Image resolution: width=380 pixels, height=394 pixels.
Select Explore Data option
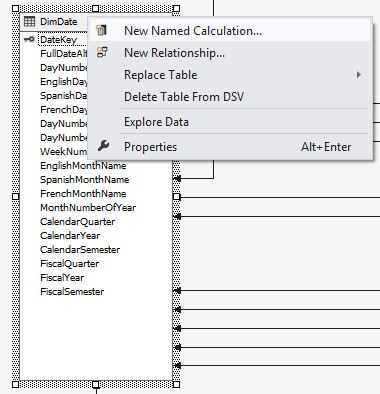(x=230, y=122)
